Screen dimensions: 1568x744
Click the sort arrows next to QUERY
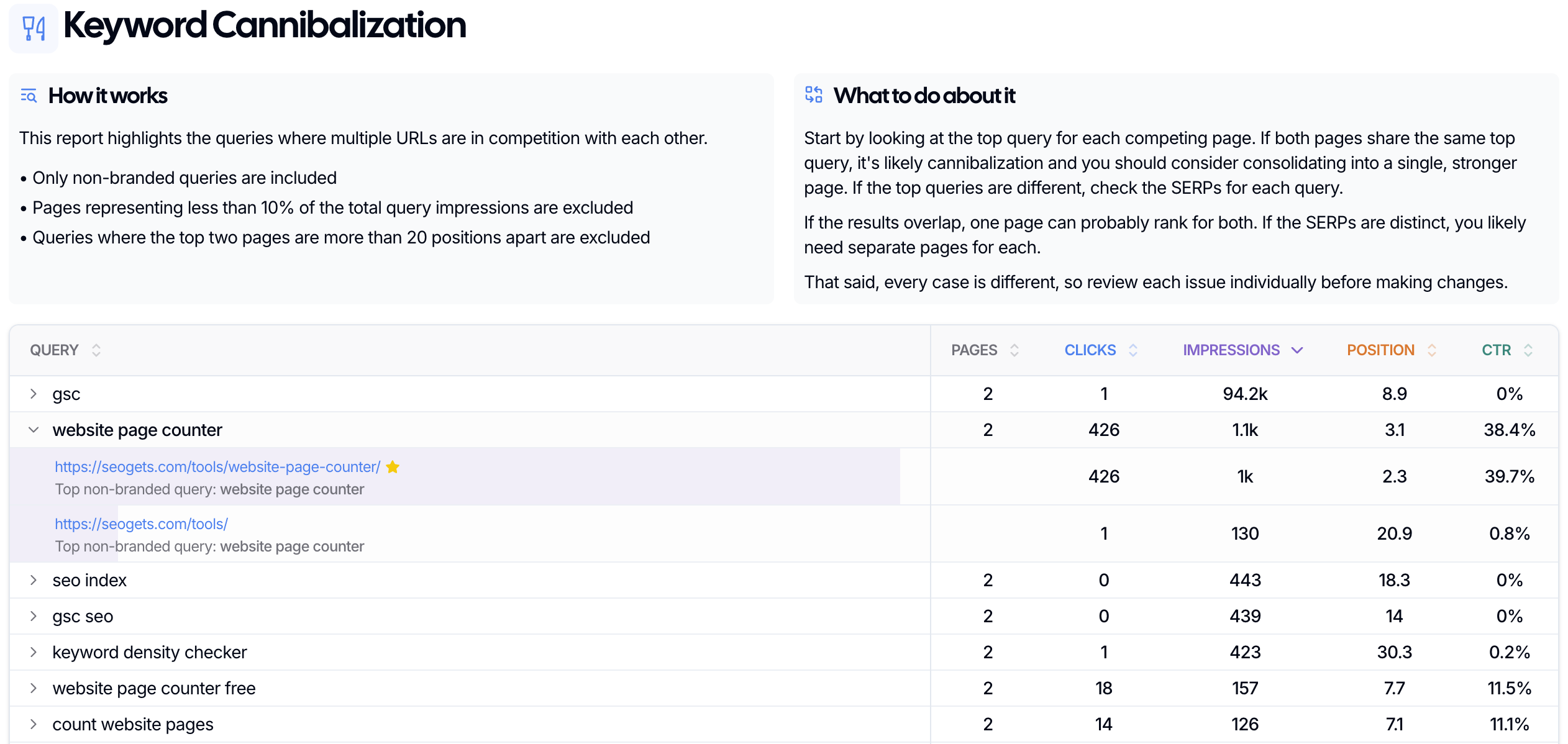[x=96, y=350]
